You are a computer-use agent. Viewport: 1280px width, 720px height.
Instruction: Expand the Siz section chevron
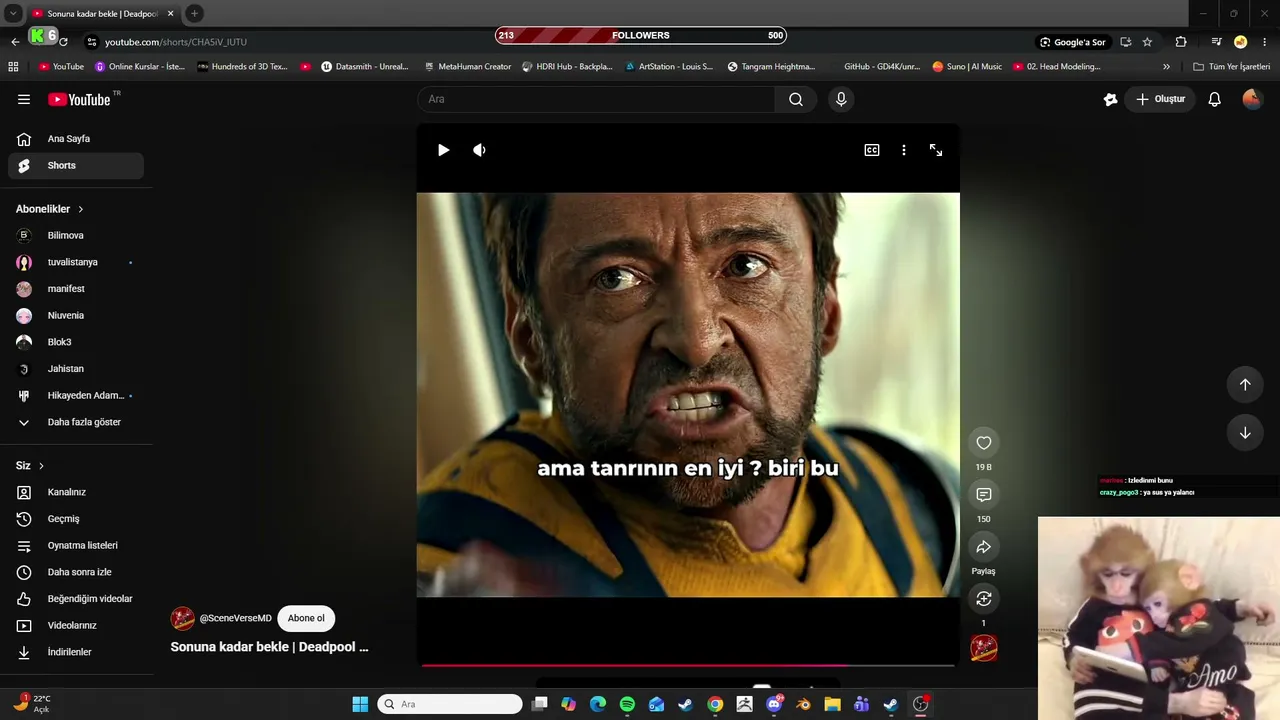[x=41, y=466]
